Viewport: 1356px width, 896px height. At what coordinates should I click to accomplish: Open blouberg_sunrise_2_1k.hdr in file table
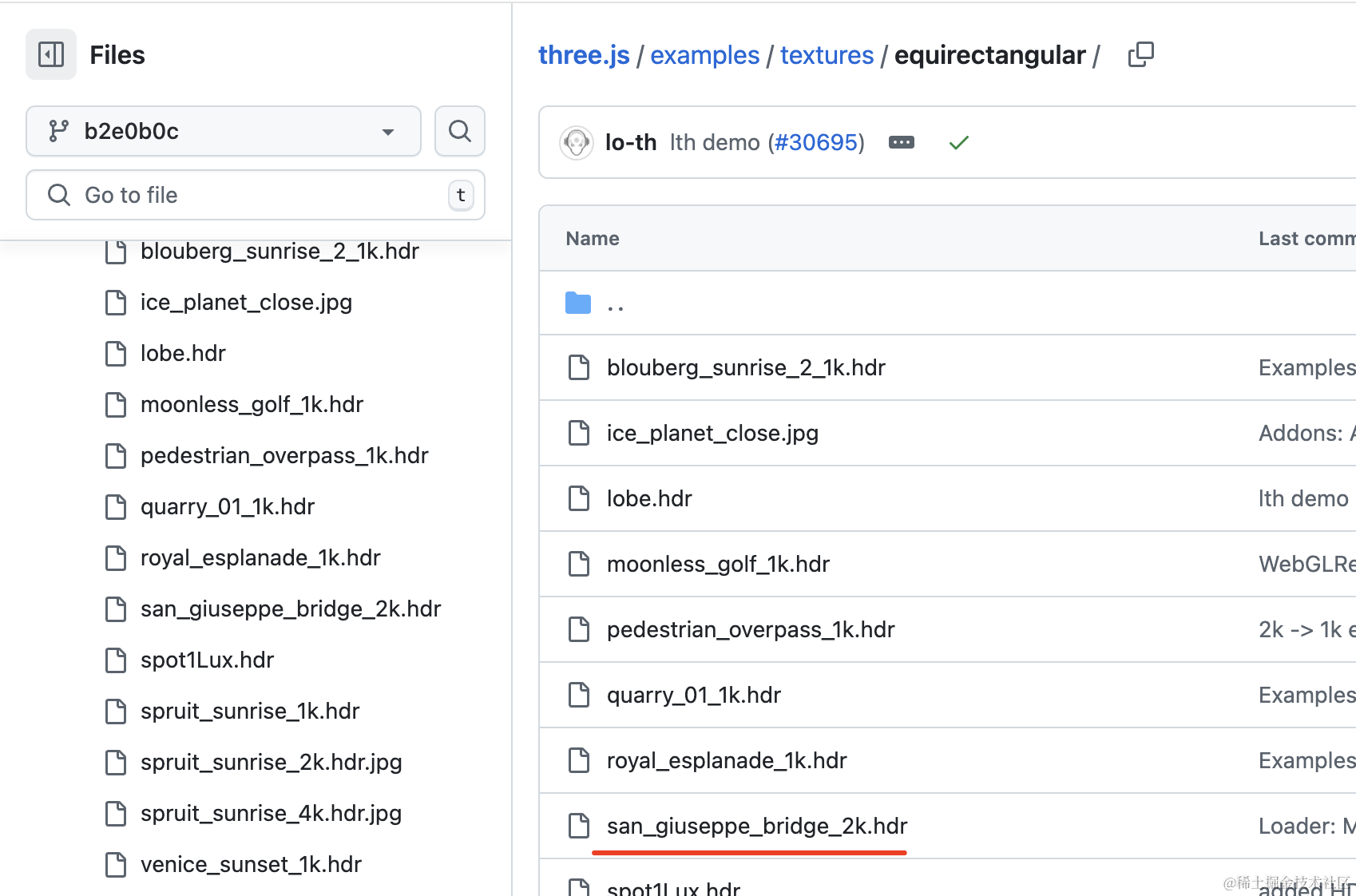click(746, 367)
